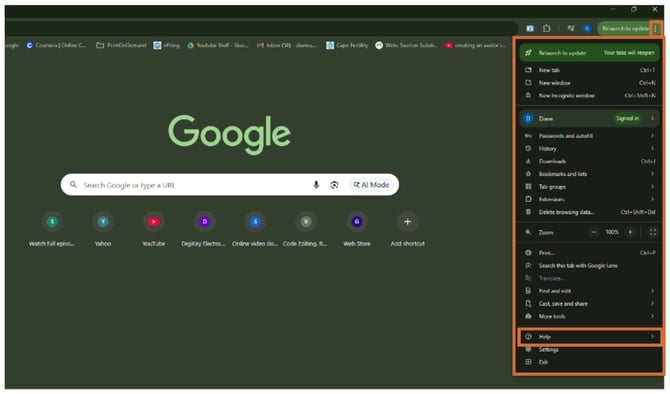Click the profile avatar in the toolbar
The width and height of the screenshot is (670, 394).
point(587,28)
